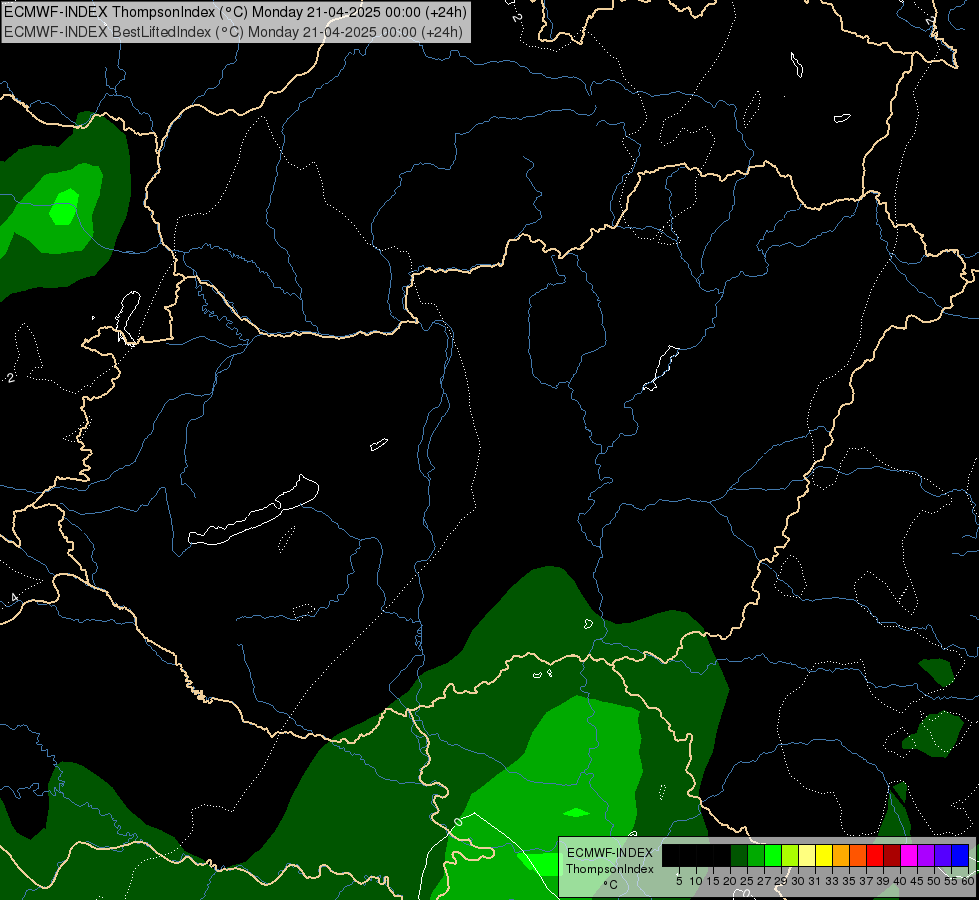Select the indigo 50–55 legend swatch
This screenshot has height=900, width=979.
[943, 855]
